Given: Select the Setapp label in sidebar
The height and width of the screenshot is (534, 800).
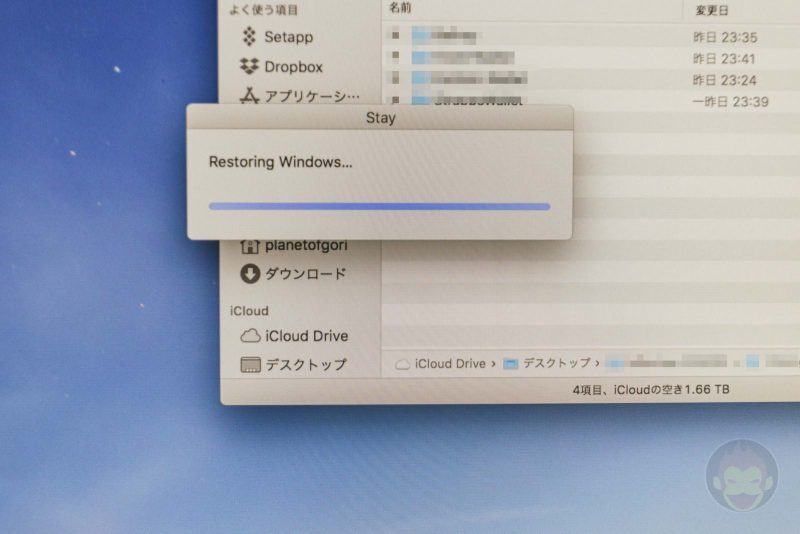Looking at the screenshot, I should pyautogui.click(x=289, y=37).
